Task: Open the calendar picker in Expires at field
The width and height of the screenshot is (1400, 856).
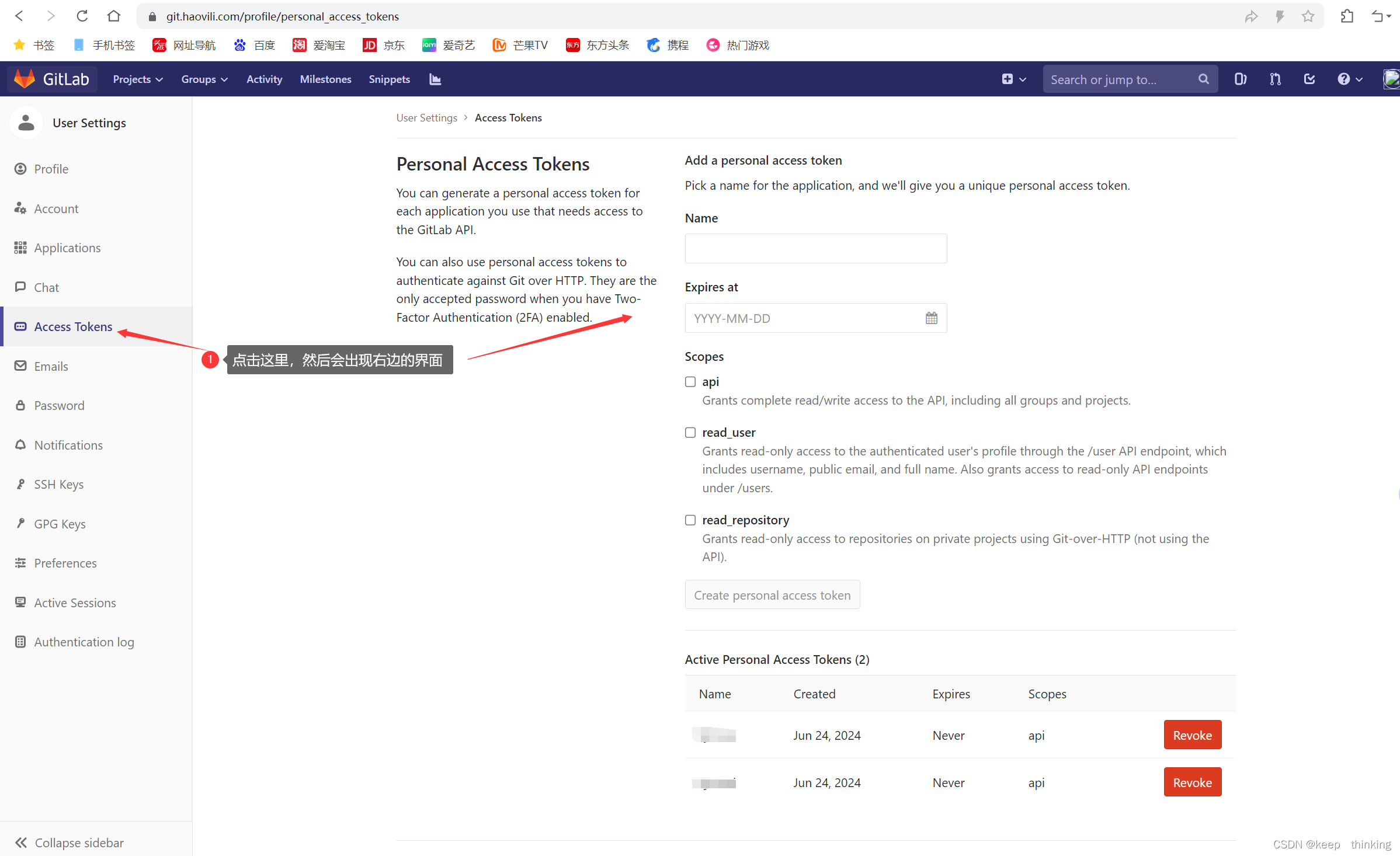Action: [x=931, y=318]
